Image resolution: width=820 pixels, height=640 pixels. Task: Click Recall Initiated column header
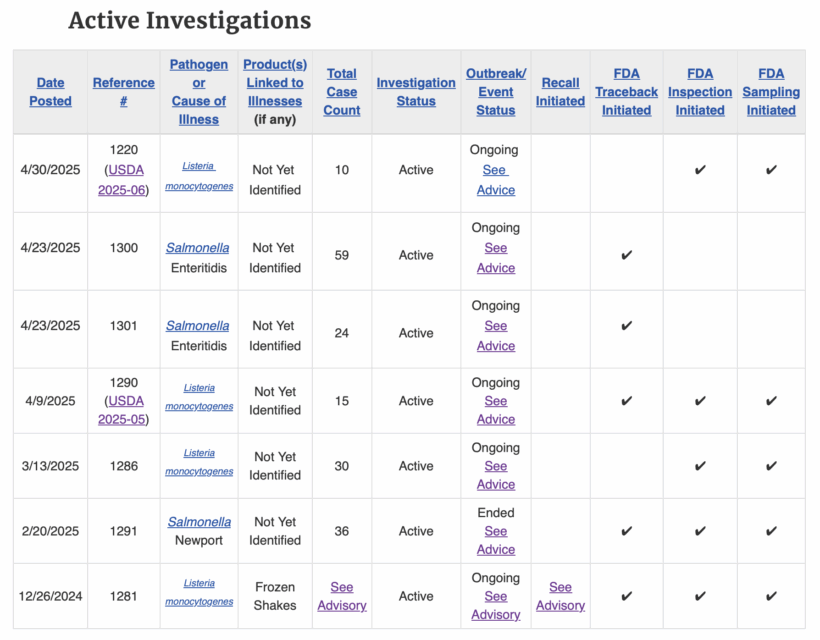tap(560, 92)
